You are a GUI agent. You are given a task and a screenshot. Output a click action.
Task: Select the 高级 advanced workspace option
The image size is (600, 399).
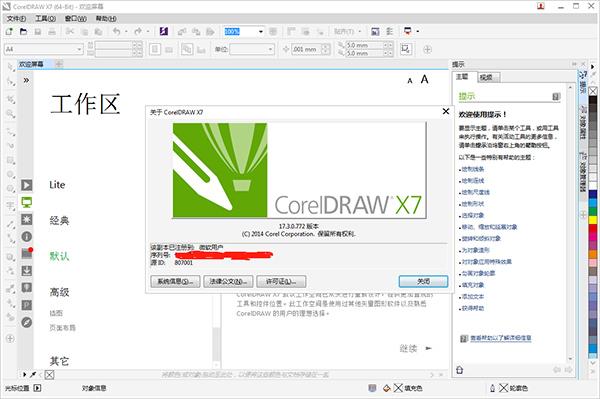59,292
